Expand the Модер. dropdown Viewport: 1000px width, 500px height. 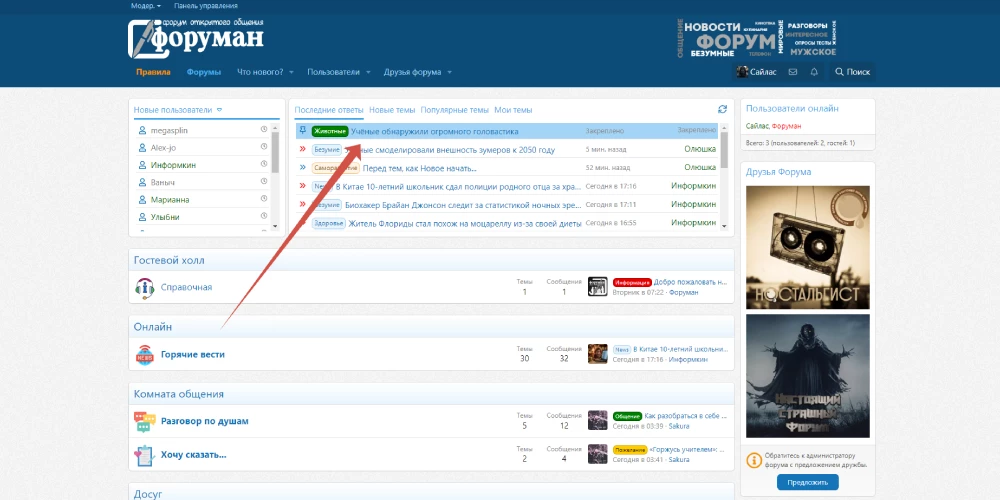146,6
